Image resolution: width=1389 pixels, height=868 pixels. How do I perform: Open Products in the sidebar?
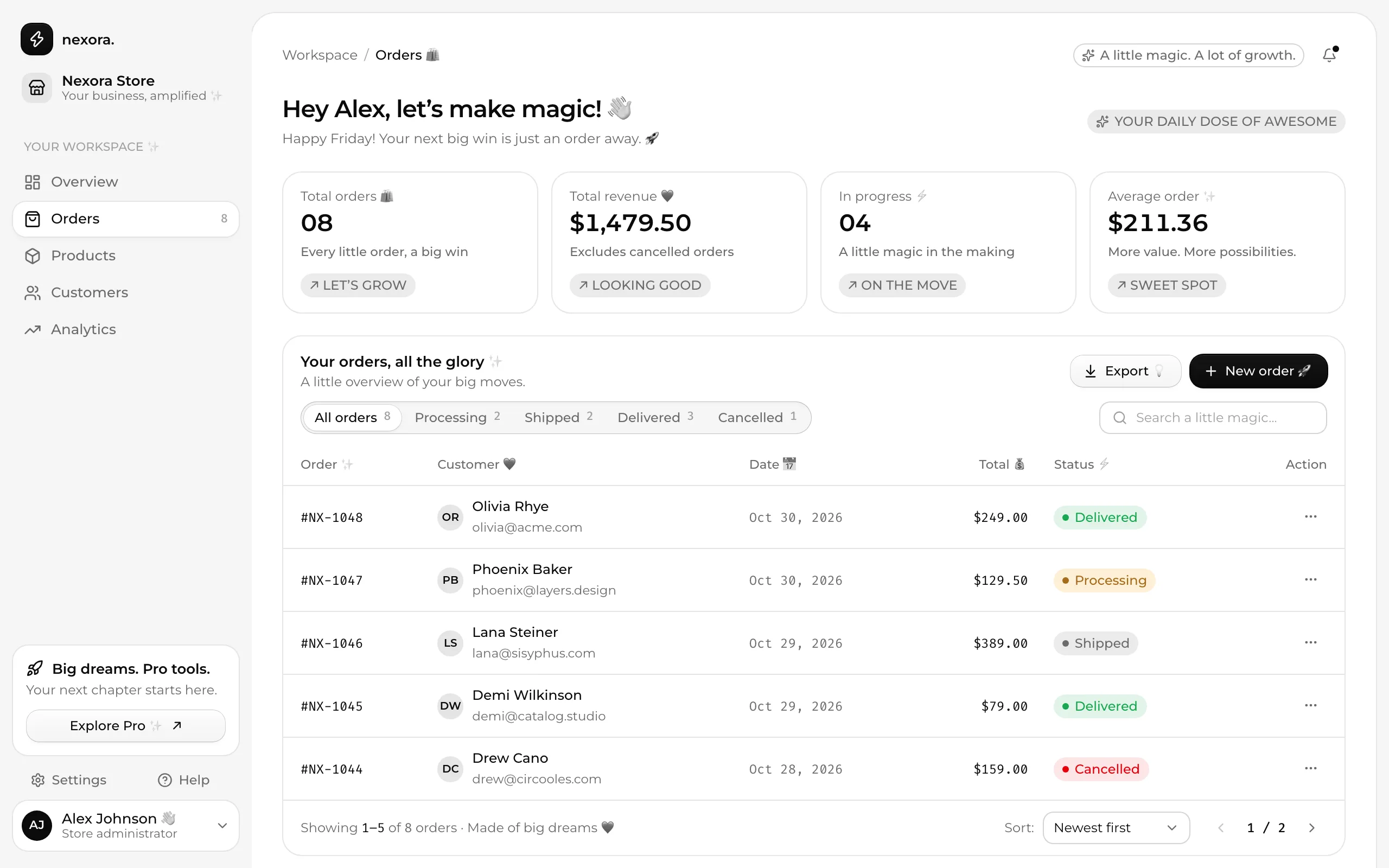tap(126, 256)
